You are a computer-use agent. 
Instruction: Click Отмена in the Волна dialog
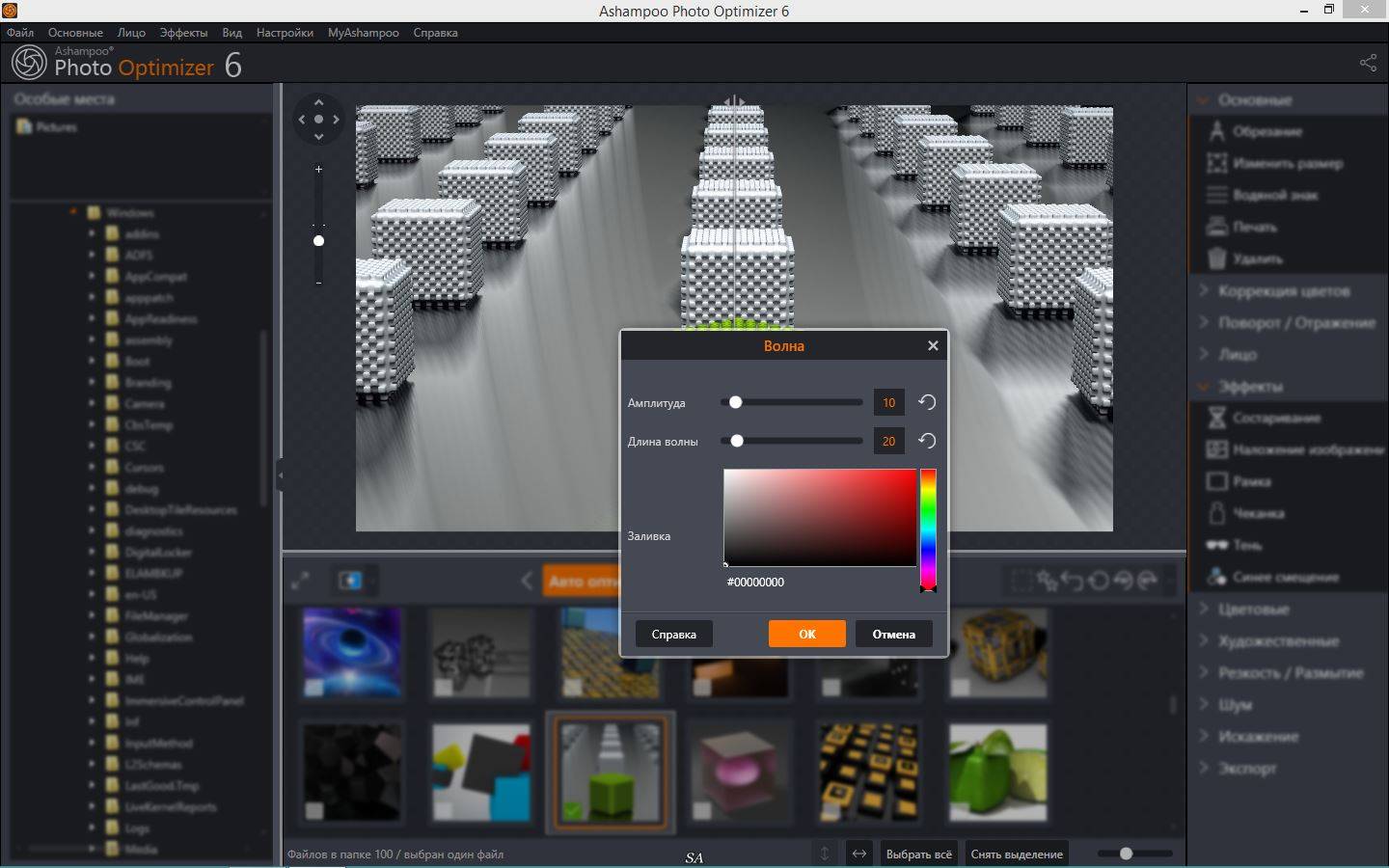(894, 634)
